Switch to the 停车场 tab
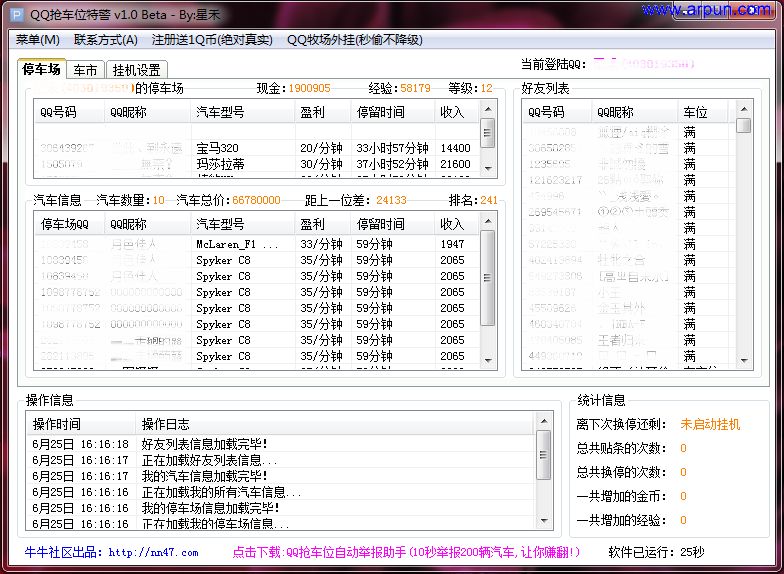Image resolution: width=784 pixels, height=574 pixels. pyautogui.click(x=42, y=69)
